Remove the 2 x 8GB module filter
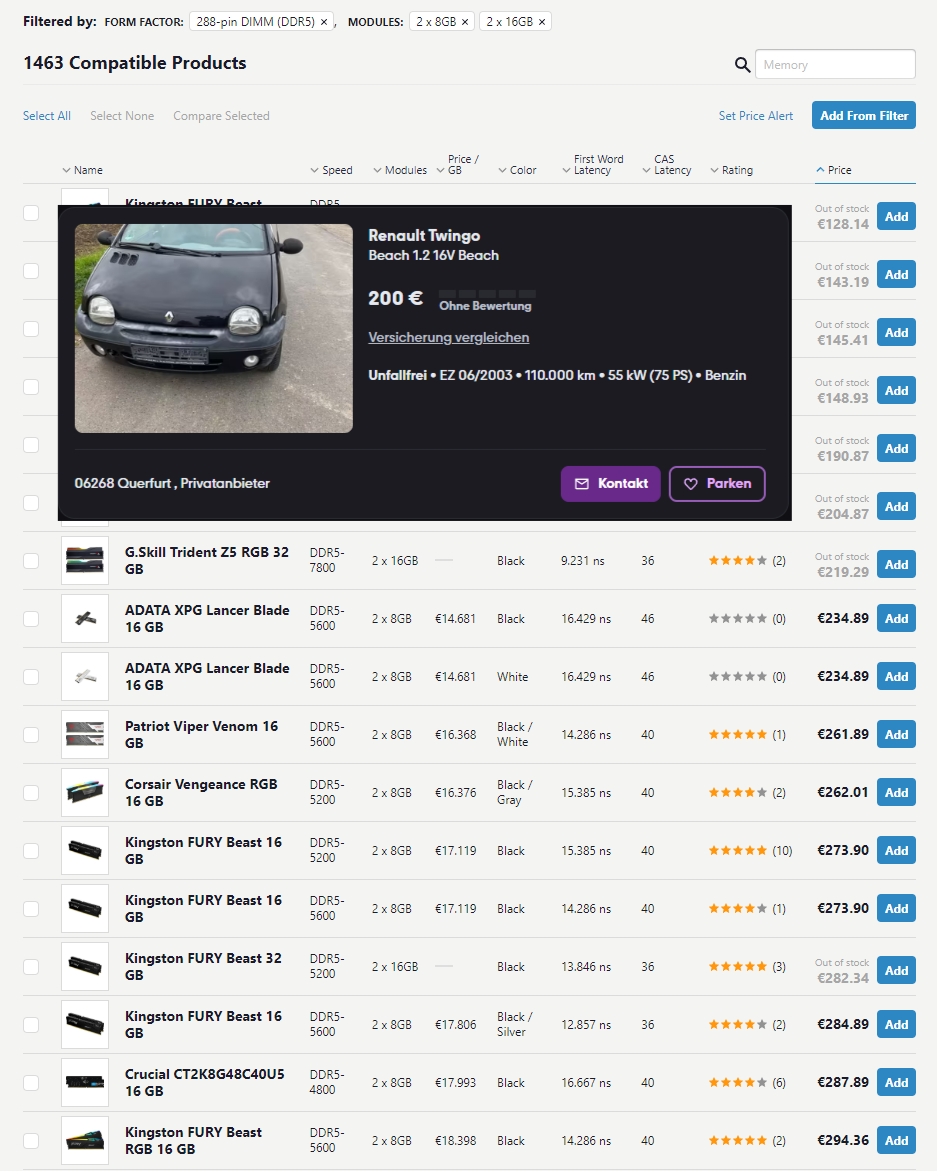Image resolution: width=937 pixels, height=1171 pixels. tap(464, 22)
